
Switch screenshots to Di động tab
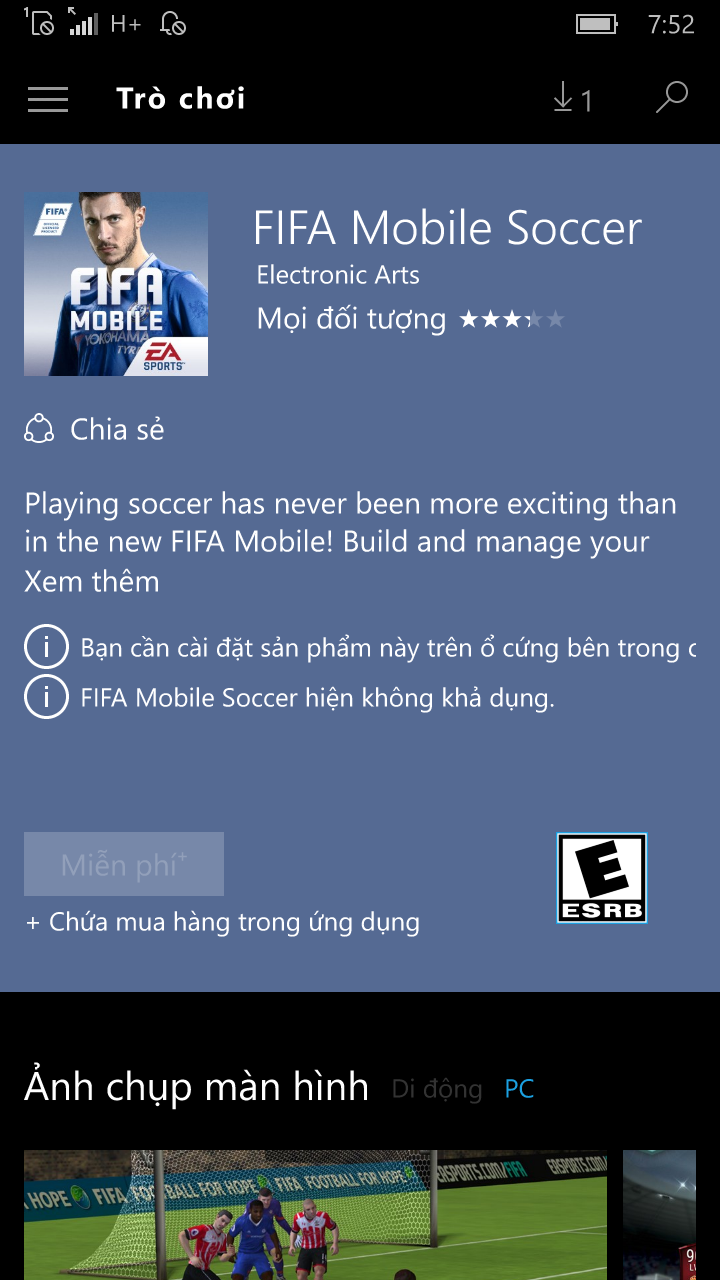coord(437,1089)
